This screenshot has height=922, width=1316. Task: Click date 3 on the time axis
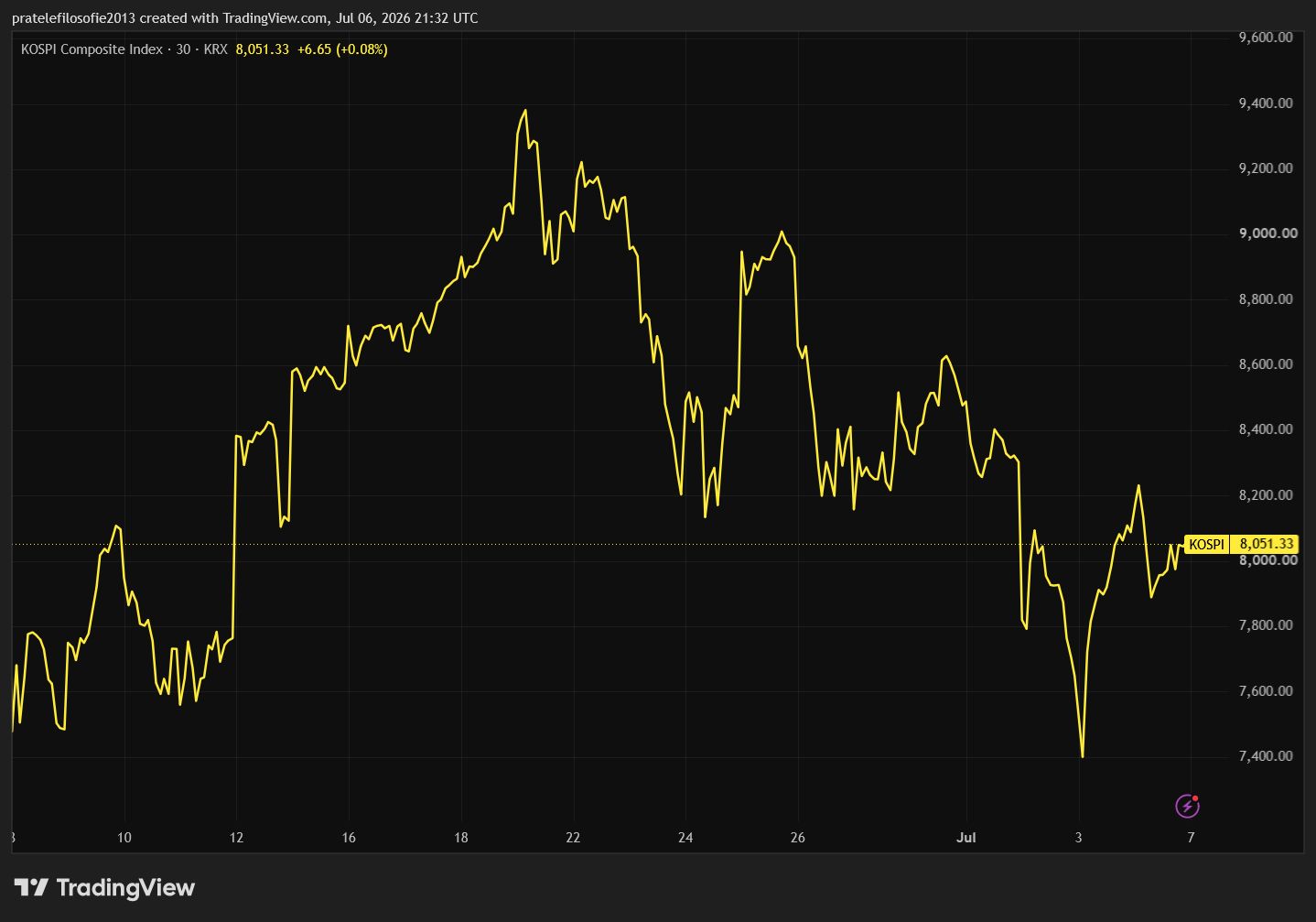point(1078,837)
